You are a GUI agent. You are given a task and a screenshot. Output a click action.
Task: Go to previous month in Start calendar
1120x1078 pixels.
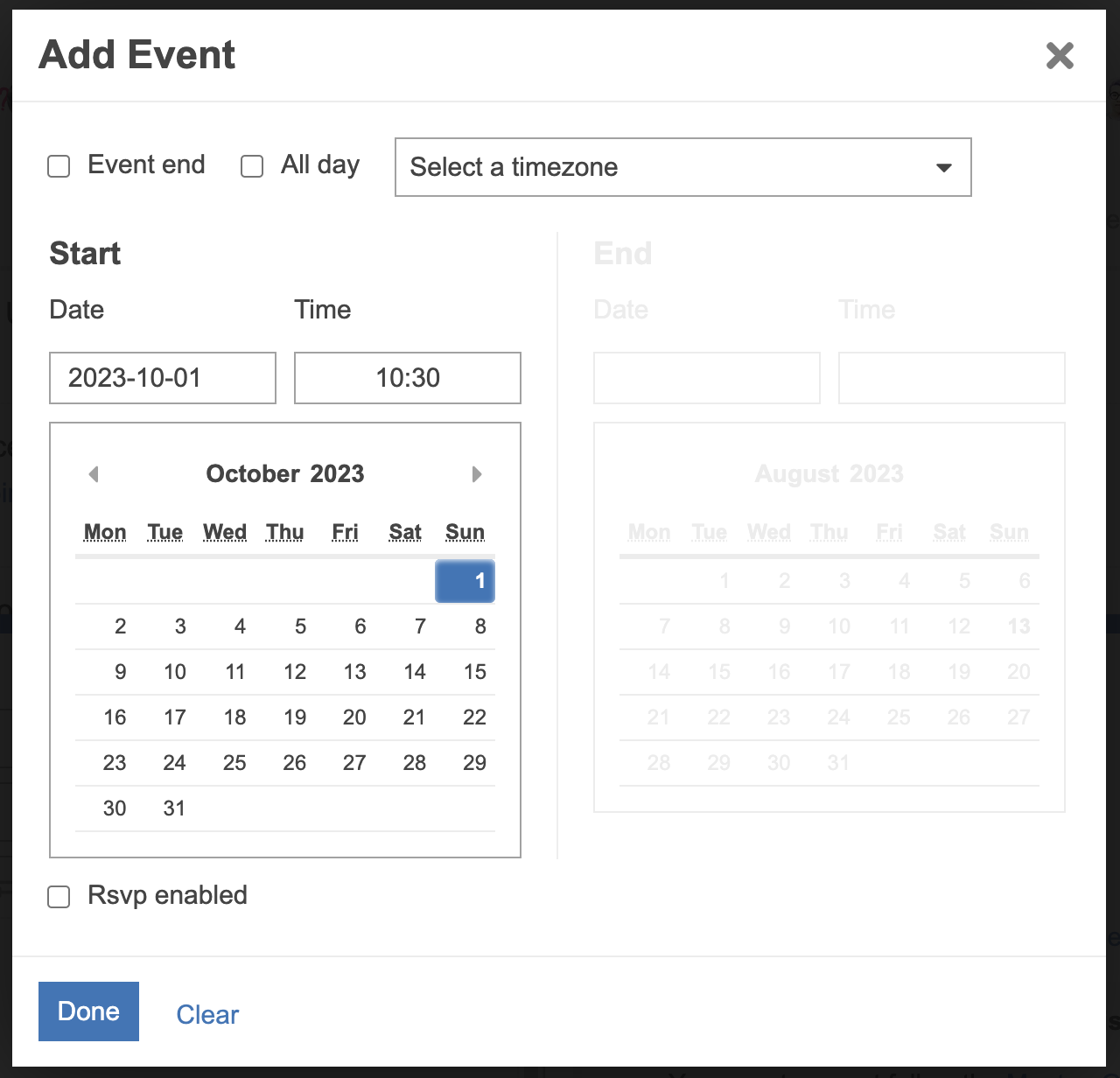tap(94, 474)
